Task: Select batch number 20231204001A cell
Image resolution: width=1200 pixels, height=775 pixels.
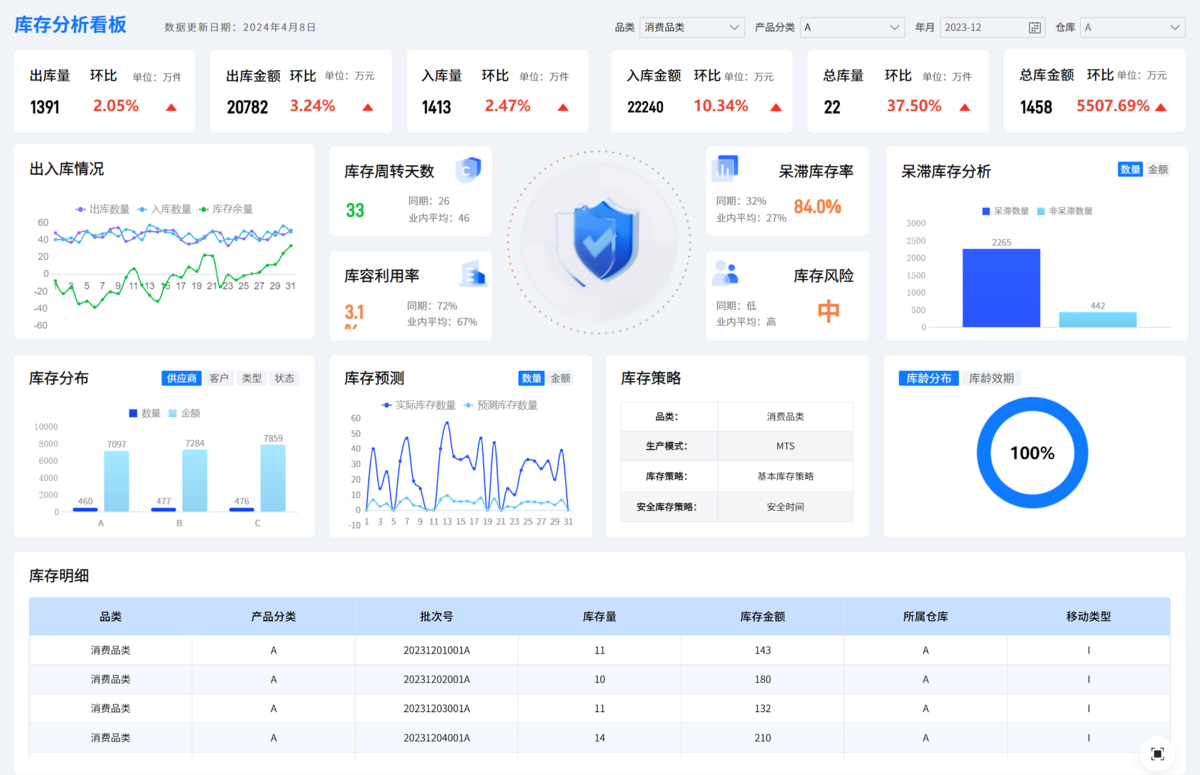Action: click(x=437, y=737)
